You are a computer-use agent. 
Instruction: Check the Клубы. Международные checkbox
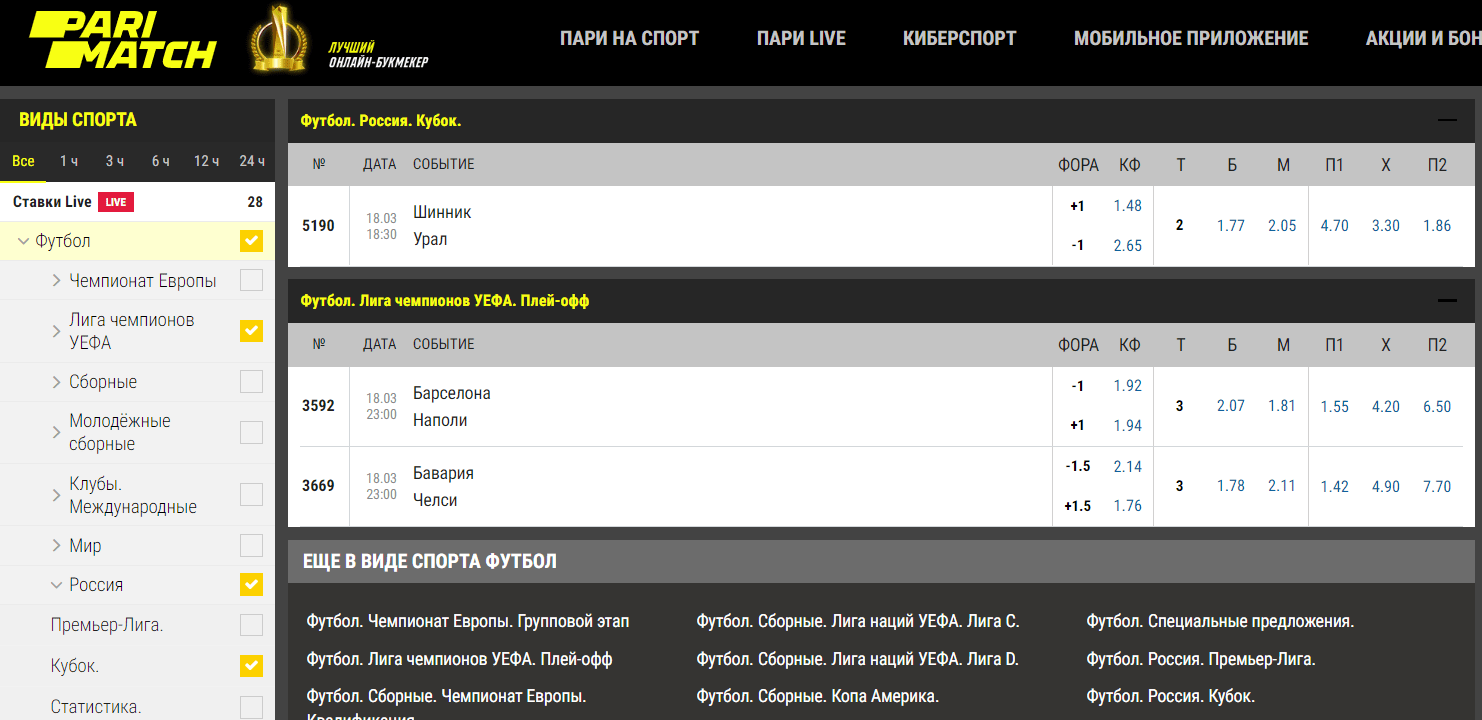coord(251,495)
